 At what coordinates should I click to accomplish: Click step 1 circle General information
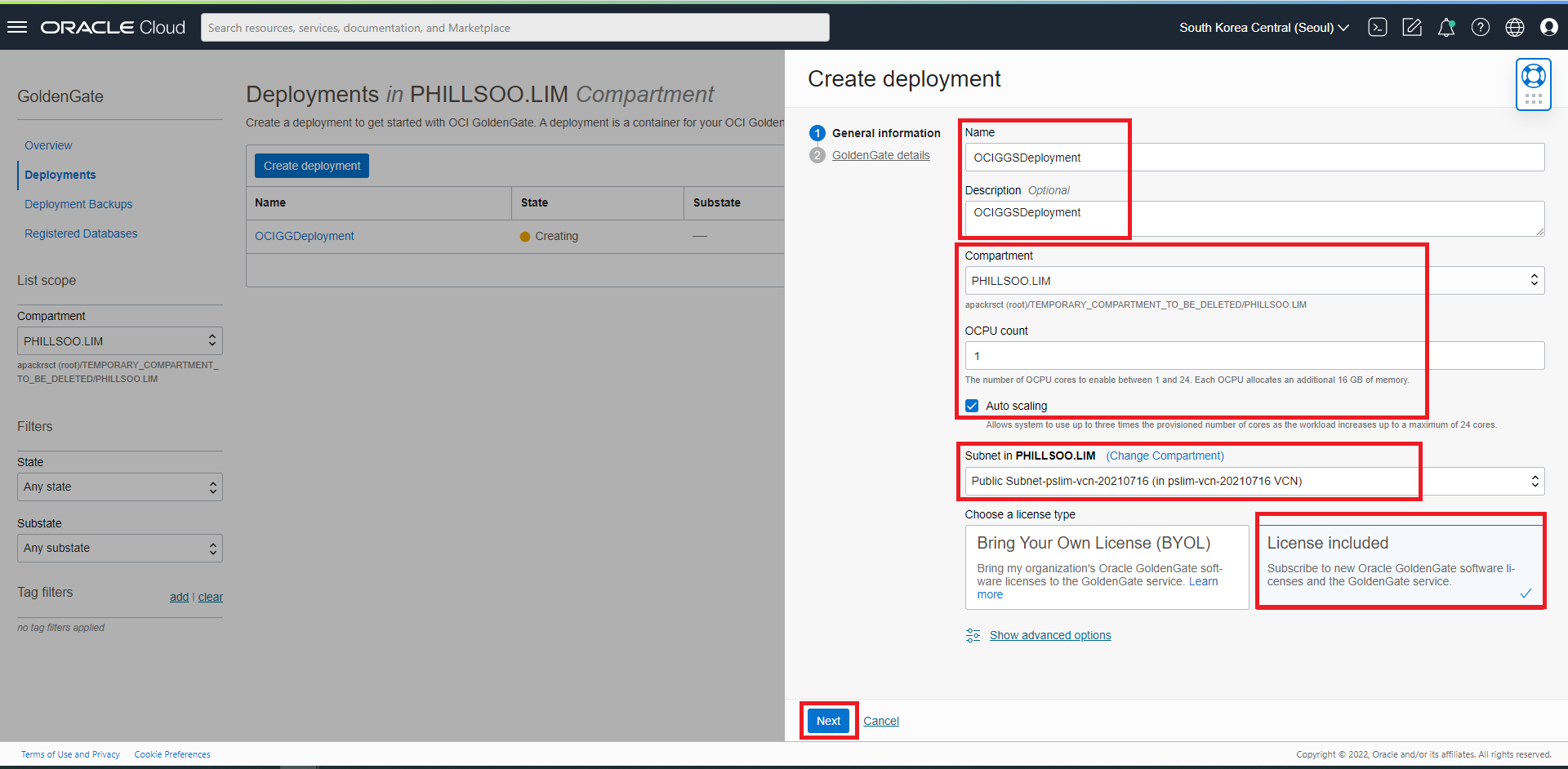[x=817, y=133]
